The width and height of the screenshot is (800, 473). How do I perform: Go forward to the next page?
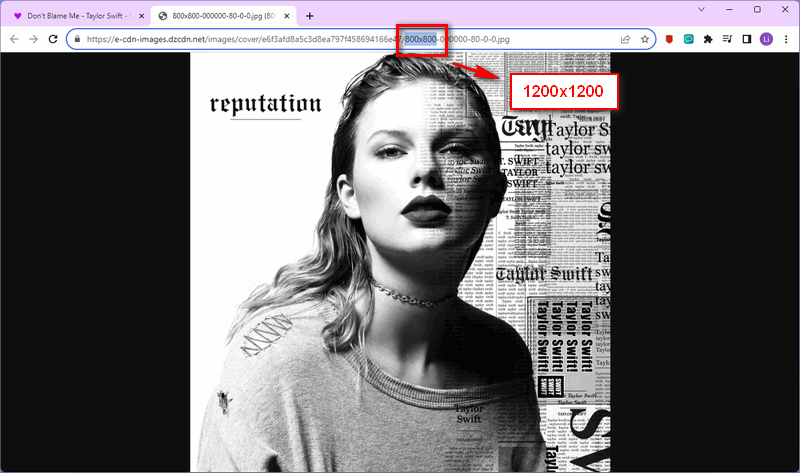[34, 39]
